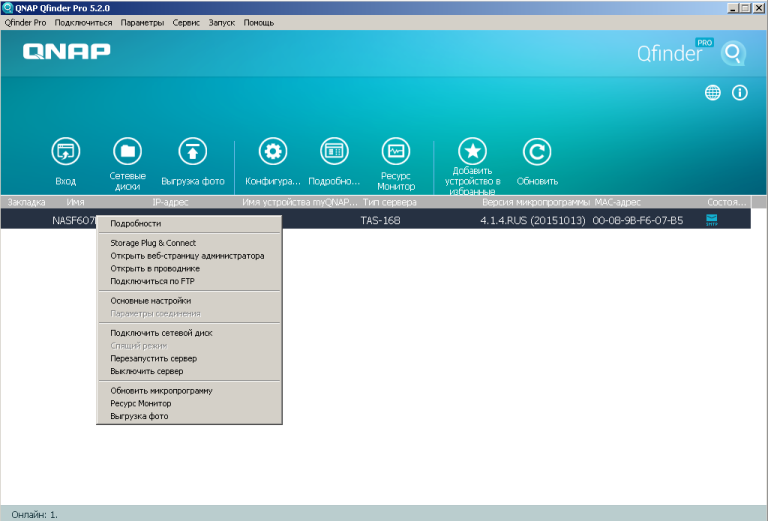Sort by the Состоя... column header

[727, 202]
